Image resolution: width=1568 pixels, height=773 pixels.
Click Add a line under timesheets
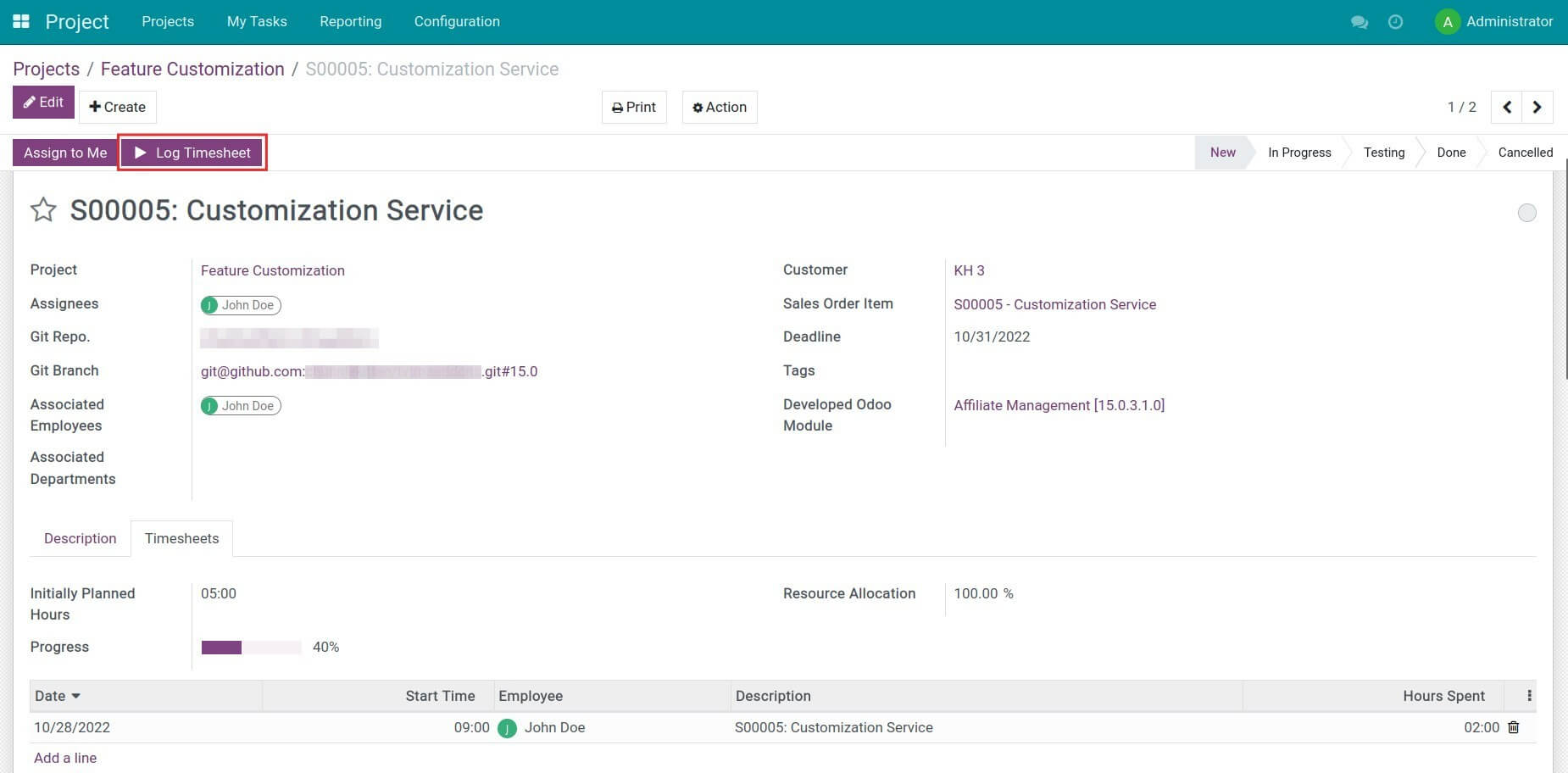pos(65,757)
